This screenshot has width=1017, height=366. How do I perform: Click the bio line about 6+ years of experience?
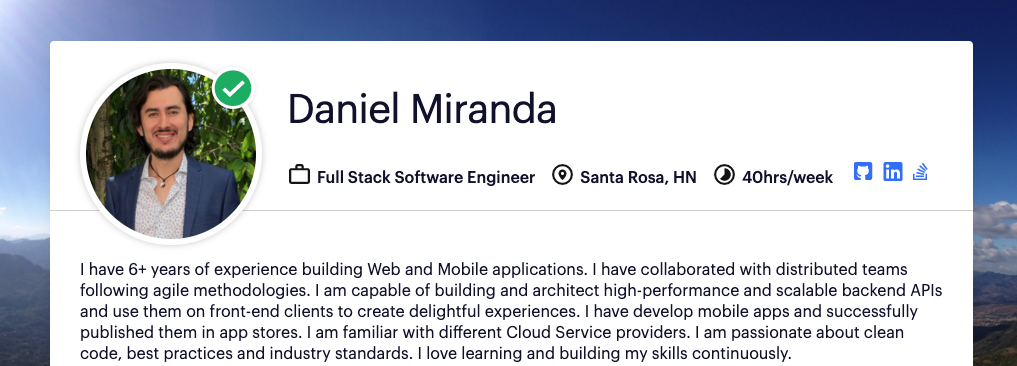(494, 269)
